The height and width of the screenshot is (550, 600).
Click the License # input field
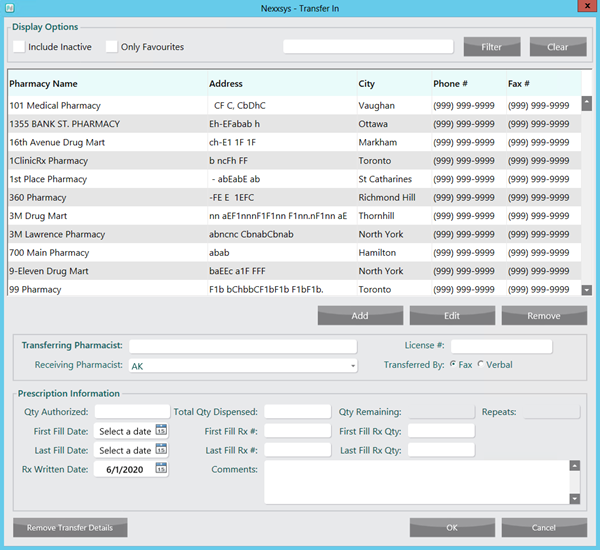click(x=501, y=346)
